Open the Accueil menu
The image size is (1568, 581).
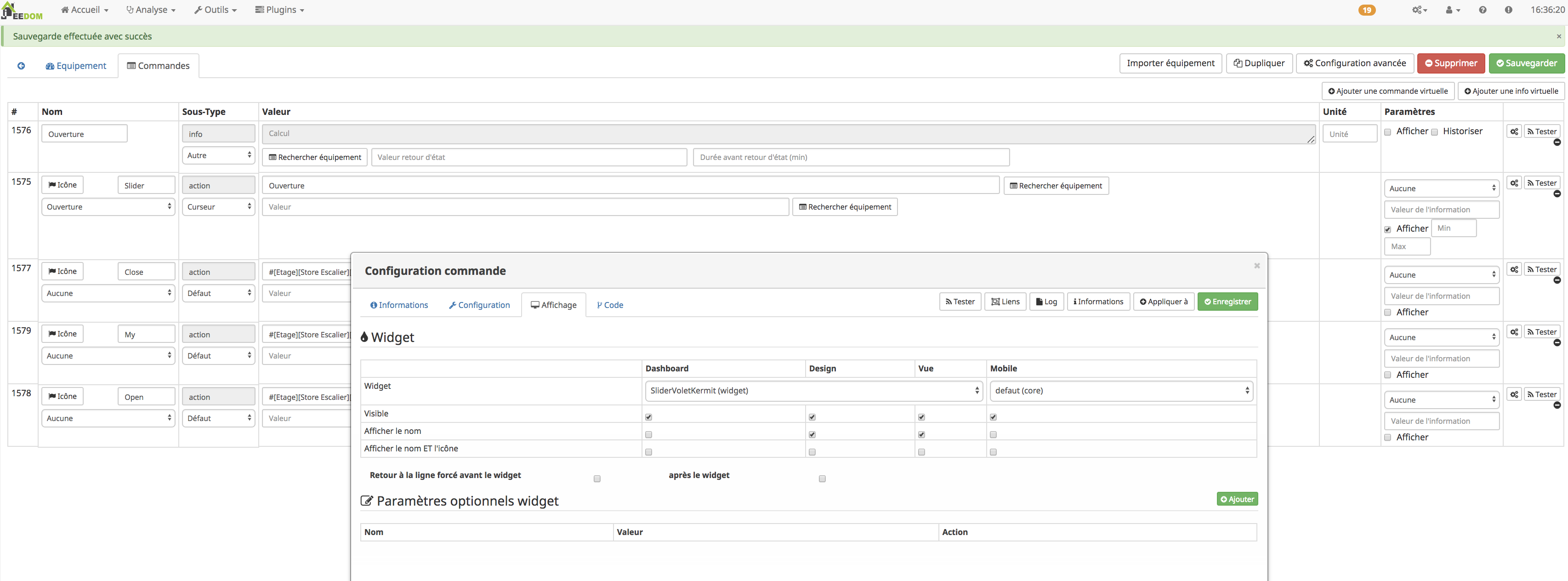(85, 10)
